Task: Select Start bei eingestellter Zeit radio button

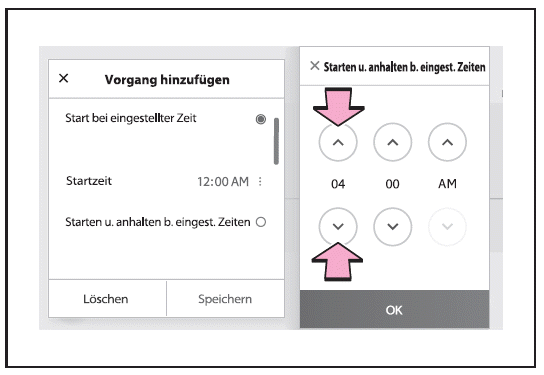Action: point(261,119)
